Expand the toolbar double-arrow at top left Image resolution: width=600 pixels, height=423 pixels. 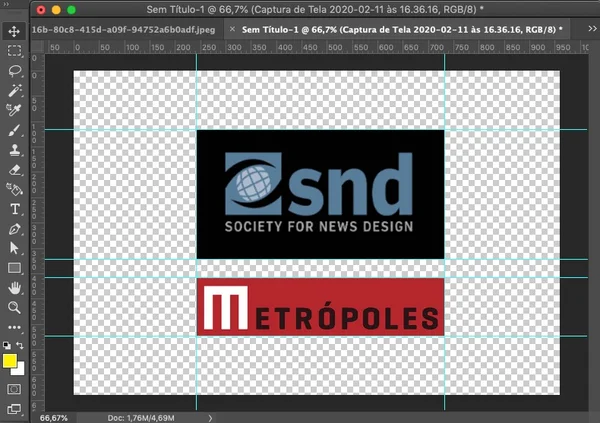(x=7, y=5)
